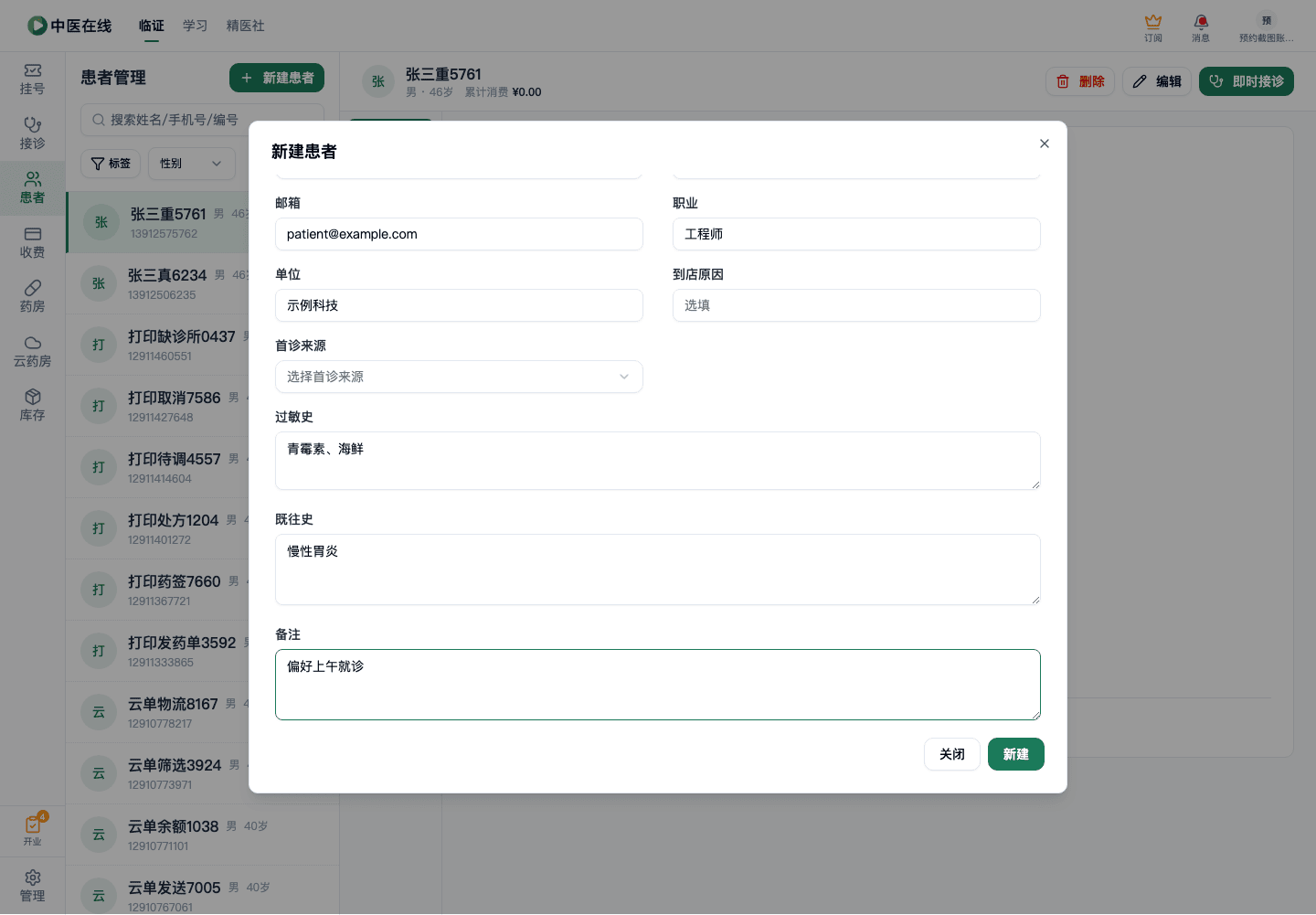This screenshot has height=915, width=1316.
Task: Click the 预 account avatar in header
Action: coord(1267,21)
